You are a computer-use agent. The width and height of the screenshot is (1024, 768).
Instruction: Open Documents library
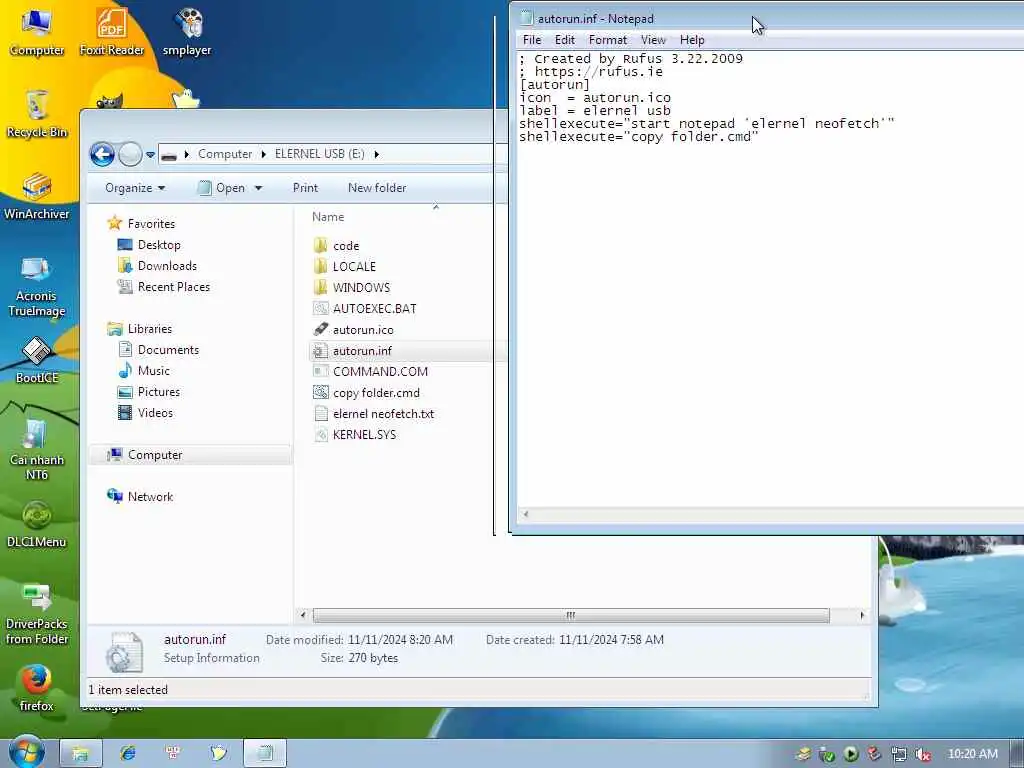(x=168, y=350)
